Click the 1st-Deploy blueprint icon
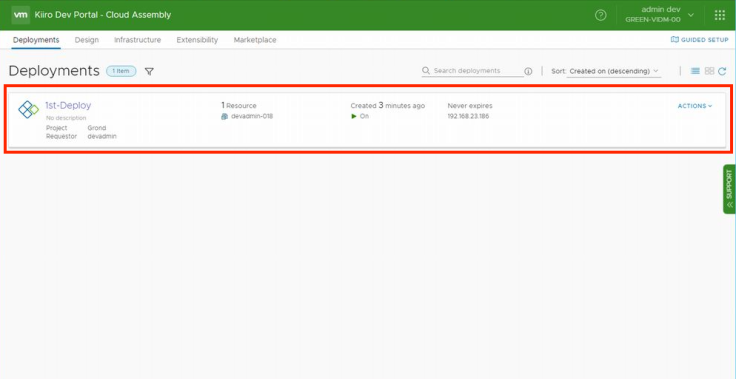The image size is (736, 379). pyautogui.click(x=28, y=109)
